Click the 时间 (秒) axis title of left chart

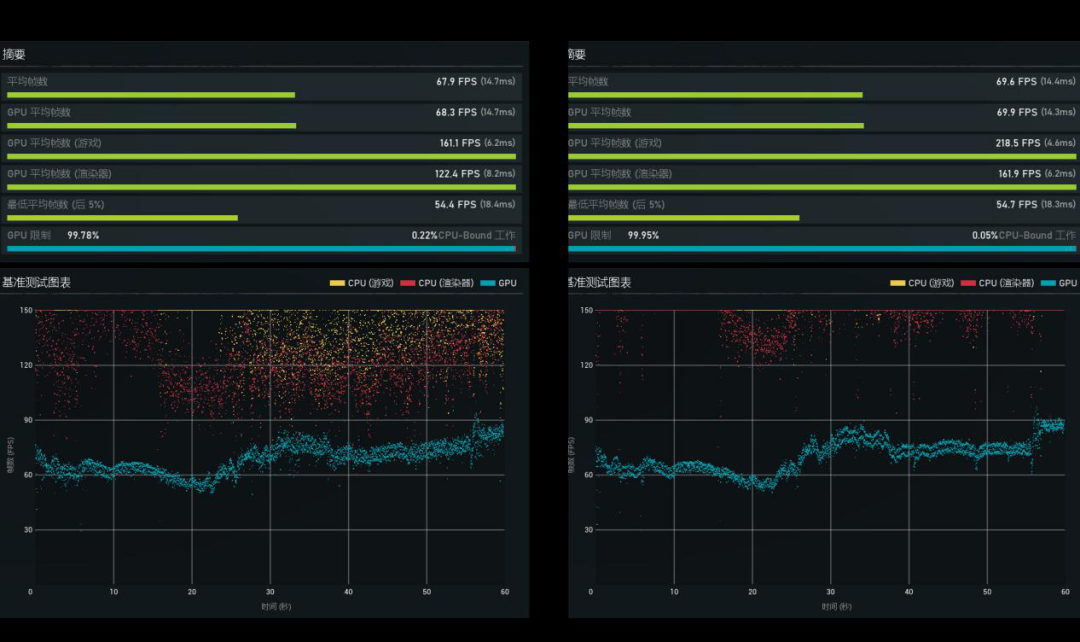[276, 607]
